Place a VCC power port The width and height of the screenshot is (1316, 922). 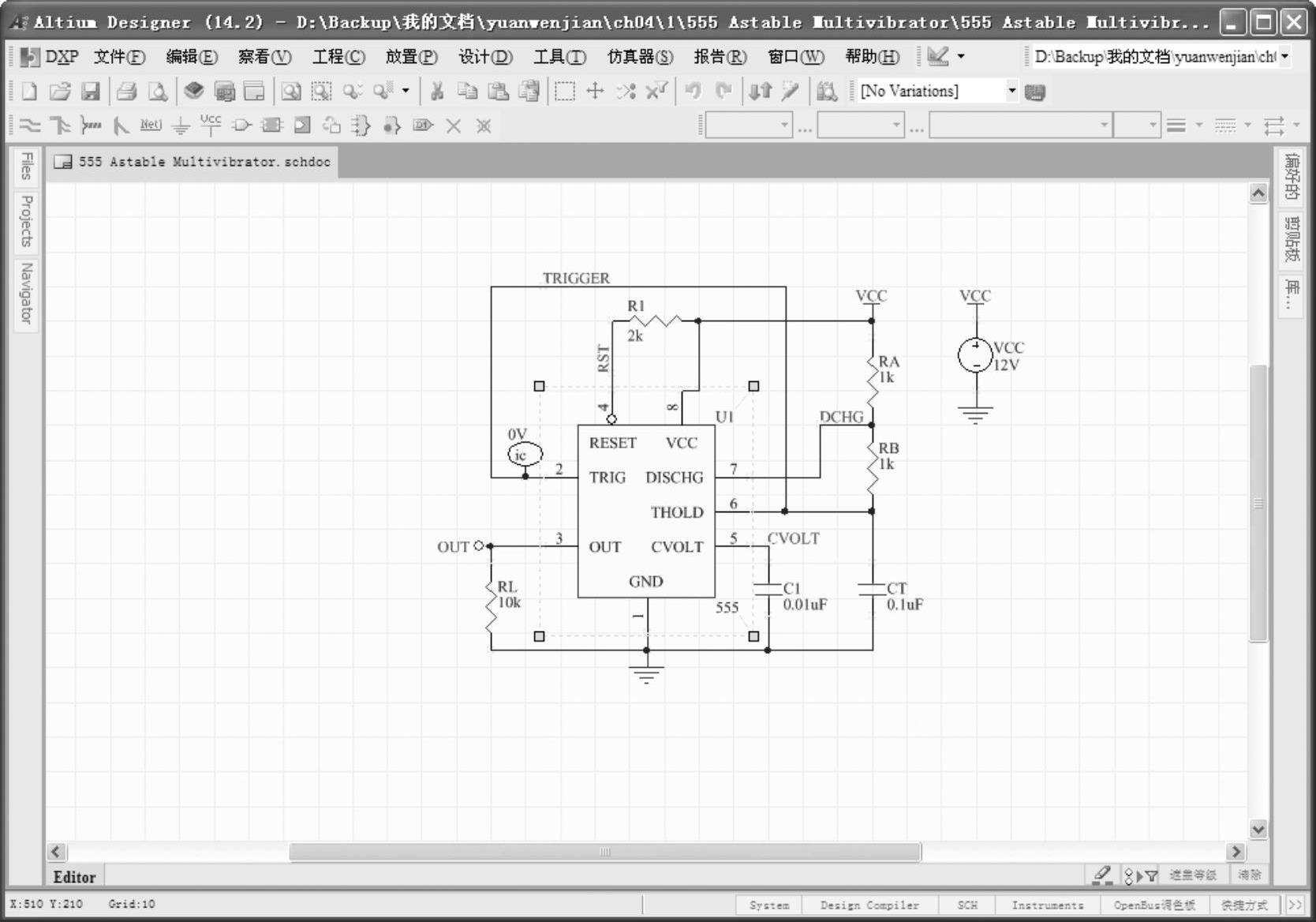point(211,125)
